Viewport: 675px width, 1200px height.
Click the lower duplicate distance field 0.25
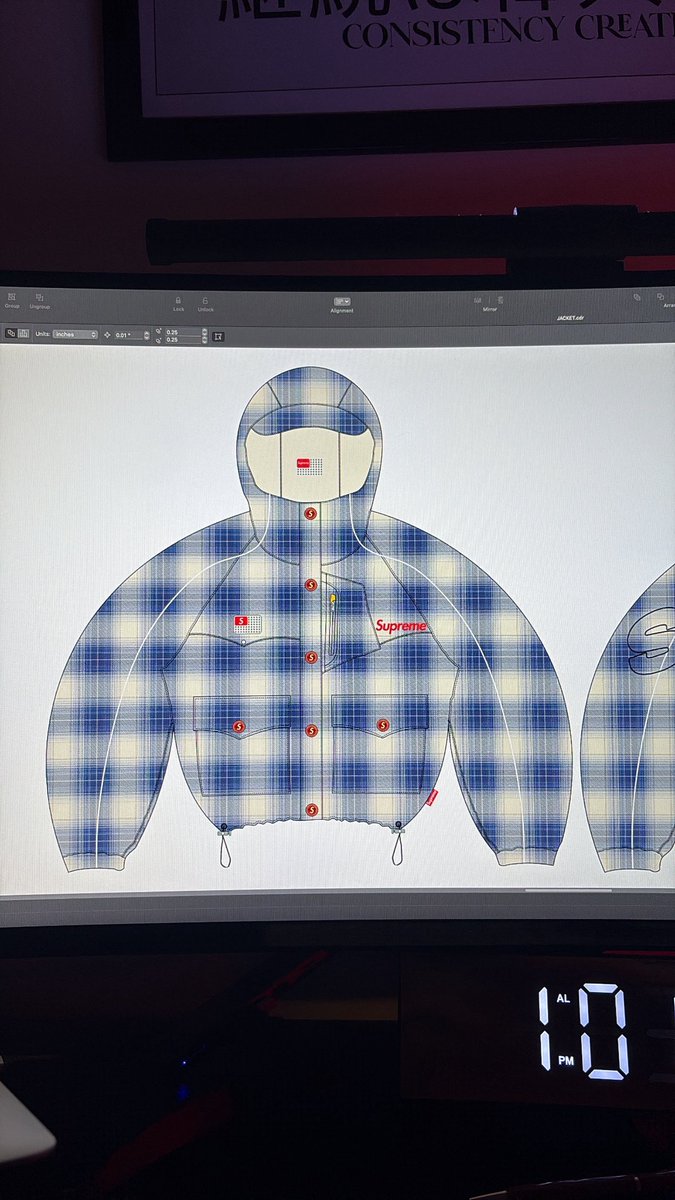point(182,339)
